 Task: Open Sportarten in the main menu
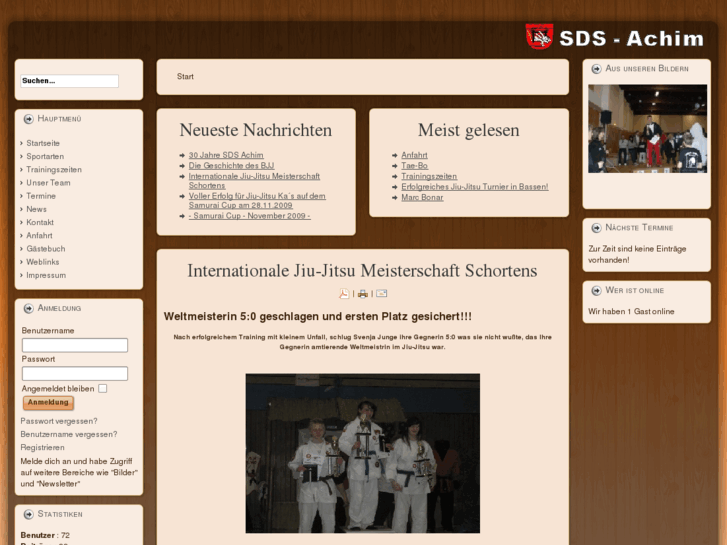[x=45, y=156]
